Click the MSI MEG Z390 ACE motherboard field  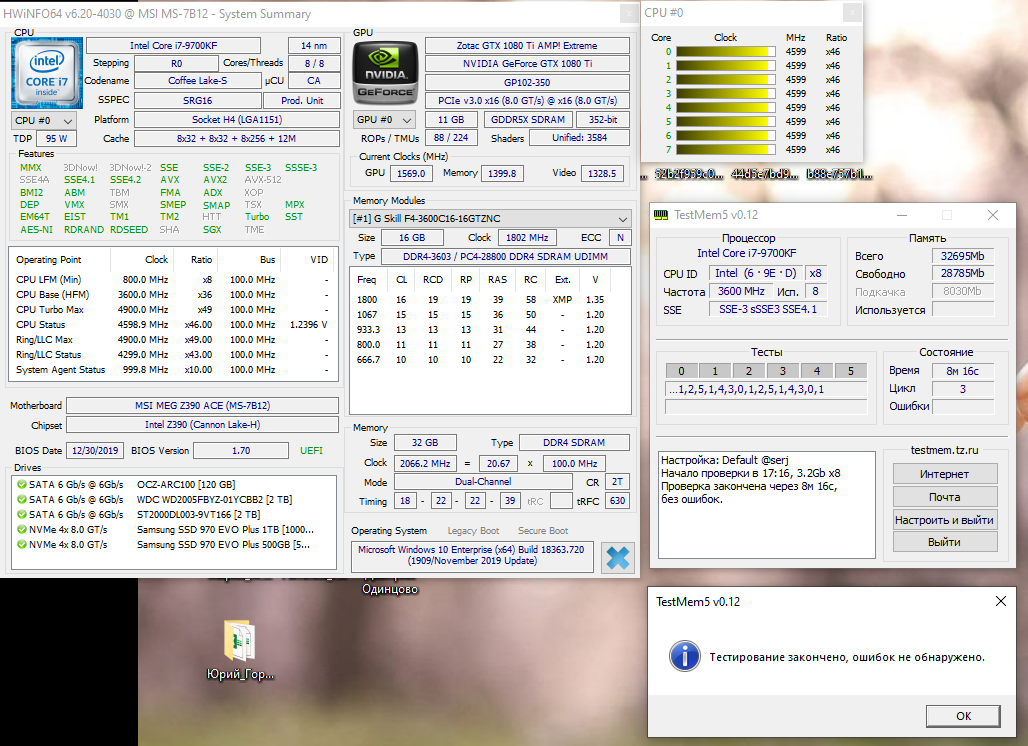[203, 405]
